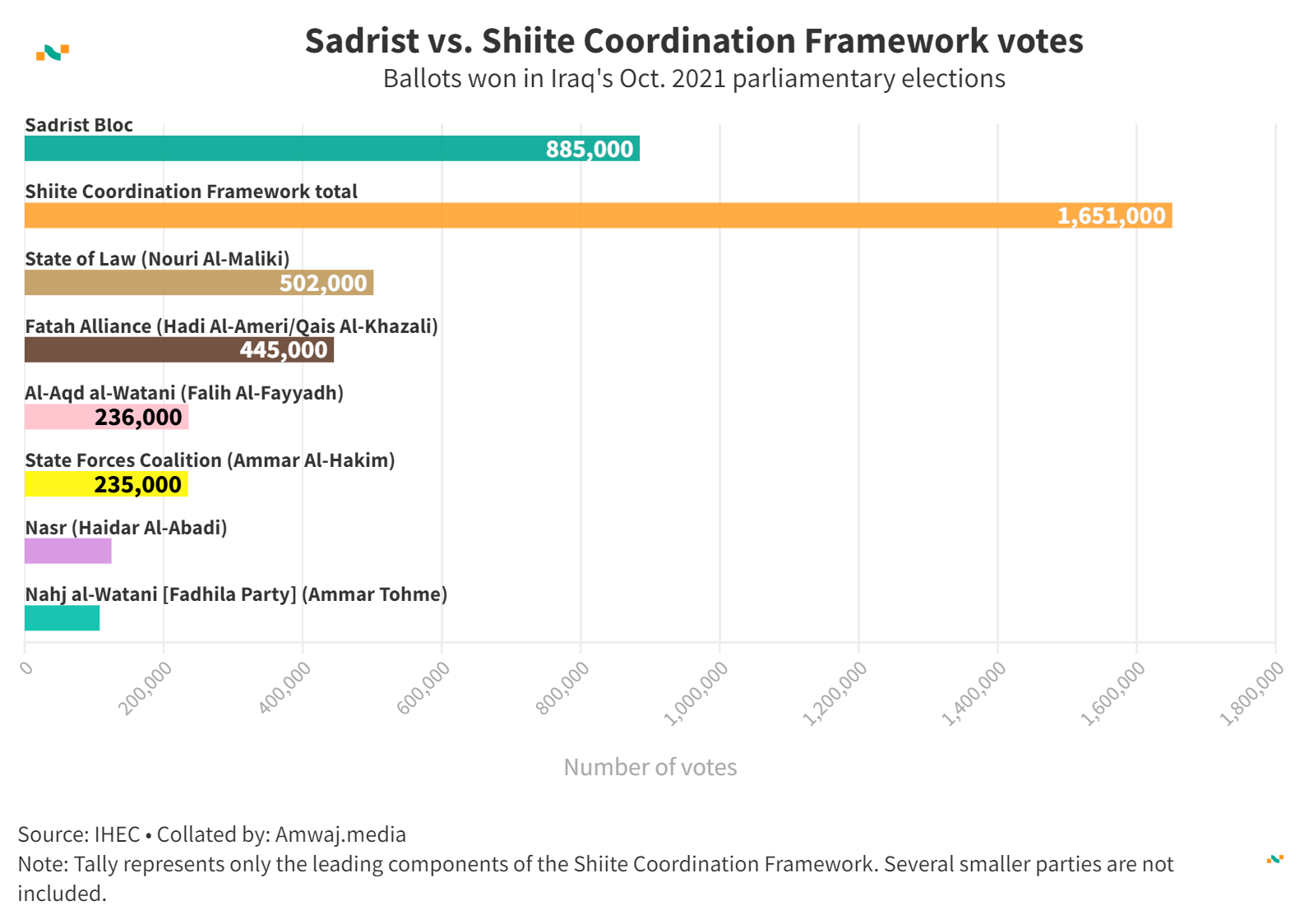This screenshot has height=924, width=1309.
Task: Click the 1,000,000 axis tick label
Action: 696,694
